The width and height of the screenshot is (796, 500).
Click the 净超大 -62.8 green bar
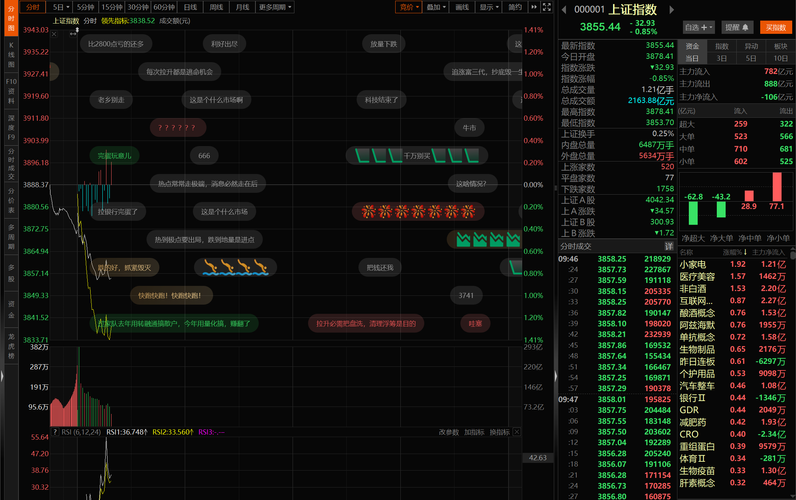693,213
